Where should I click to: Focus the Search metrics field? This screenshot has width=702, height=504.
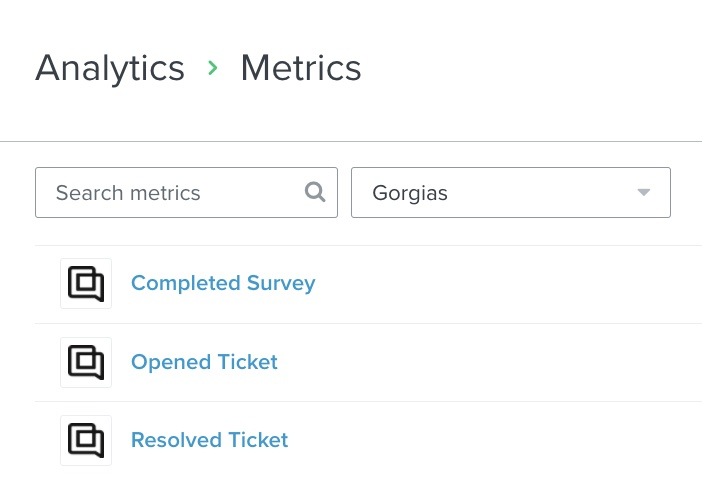[186, 192]
